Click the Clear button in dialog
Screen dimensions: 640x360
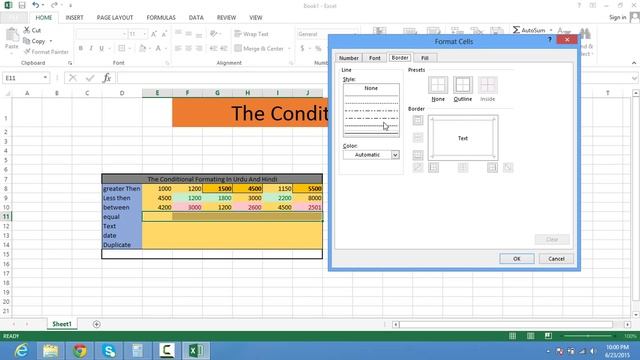click(552, 239)
